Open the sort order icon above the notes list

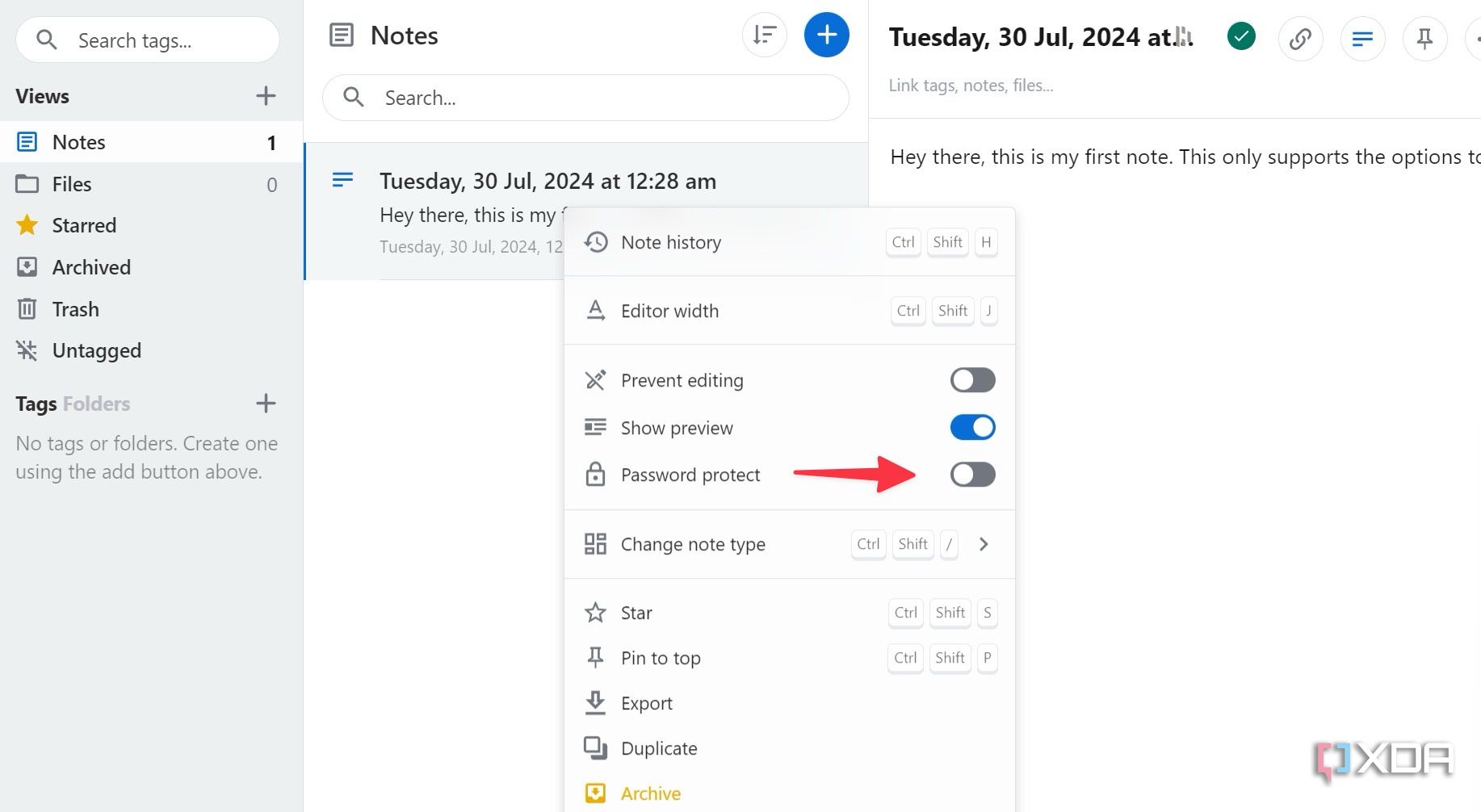coord(763,35)
